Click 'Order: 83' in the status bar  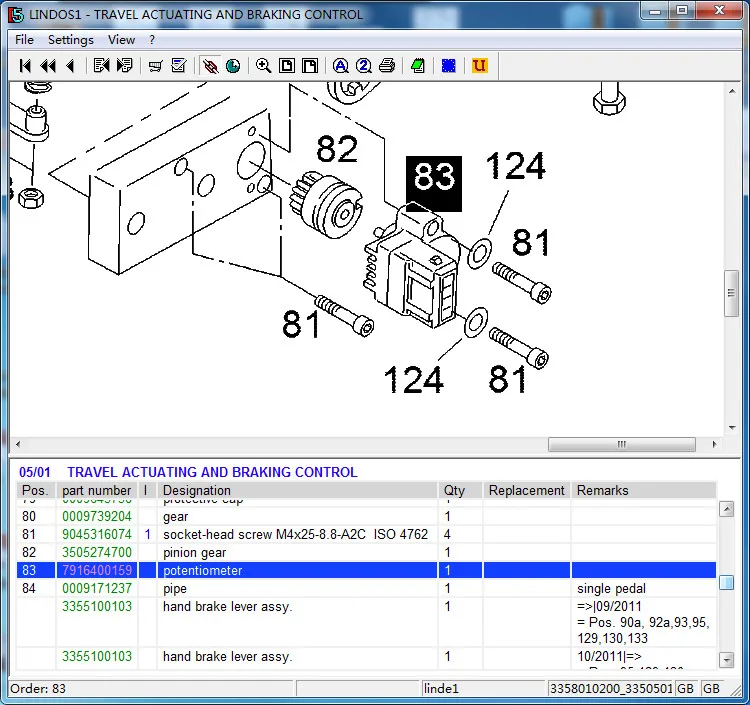click(x=38, y=689)
